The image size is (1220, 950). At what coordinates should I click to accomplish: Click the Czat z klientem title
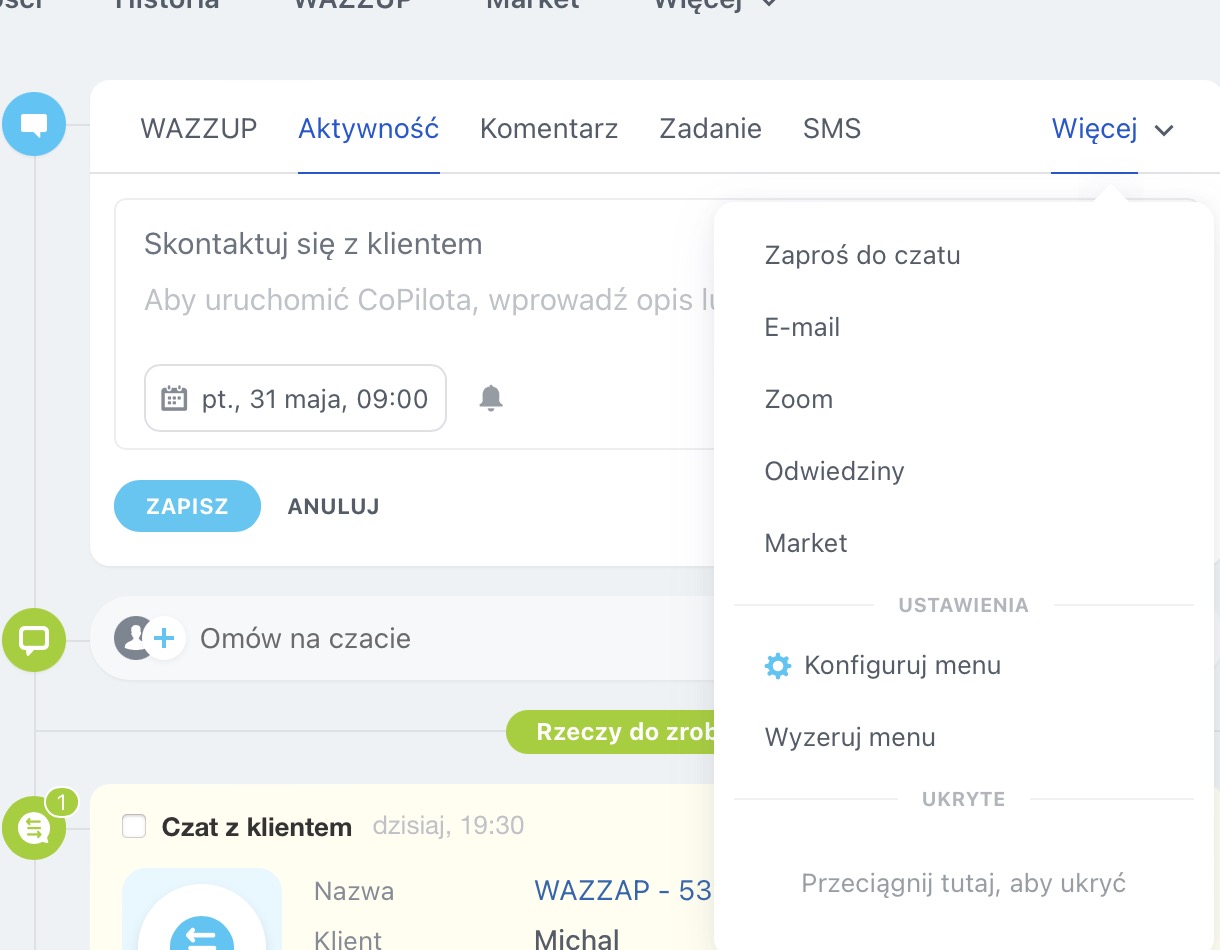(x=257, y=827)
